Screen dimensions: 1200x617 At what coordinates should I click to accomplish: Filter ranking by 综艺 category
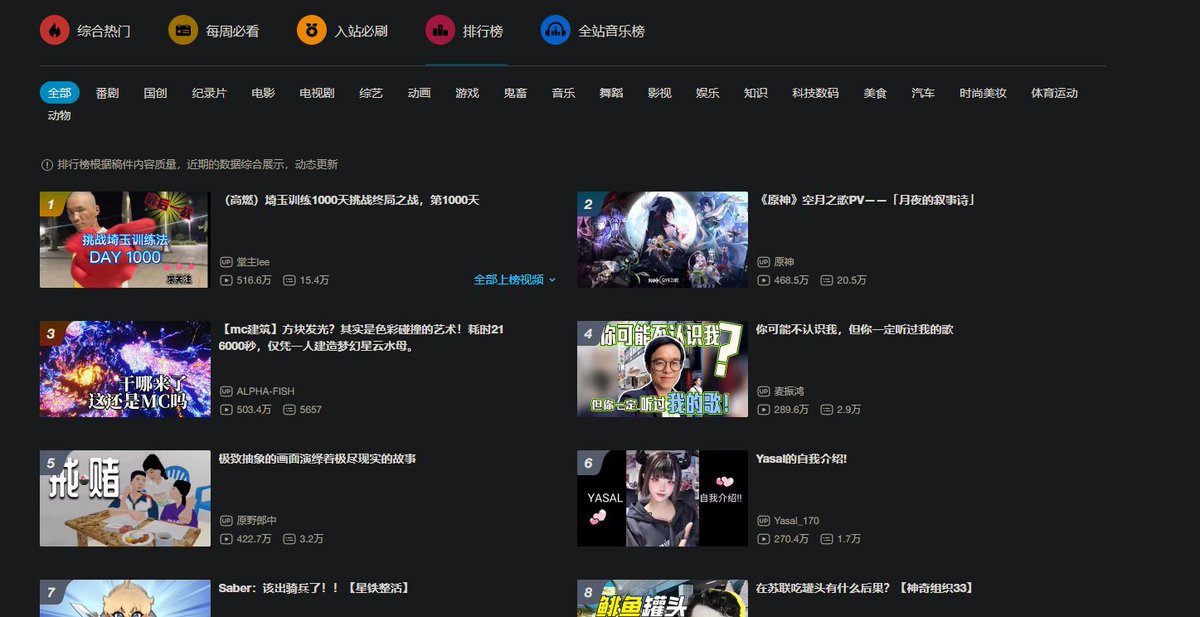tap(371, 93)
